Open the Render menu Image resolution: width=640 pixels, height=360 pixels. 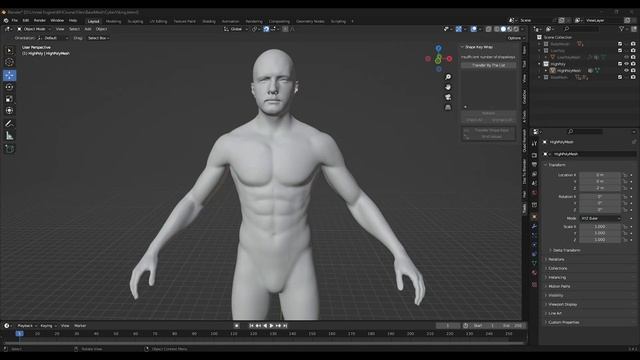point(40,20)
